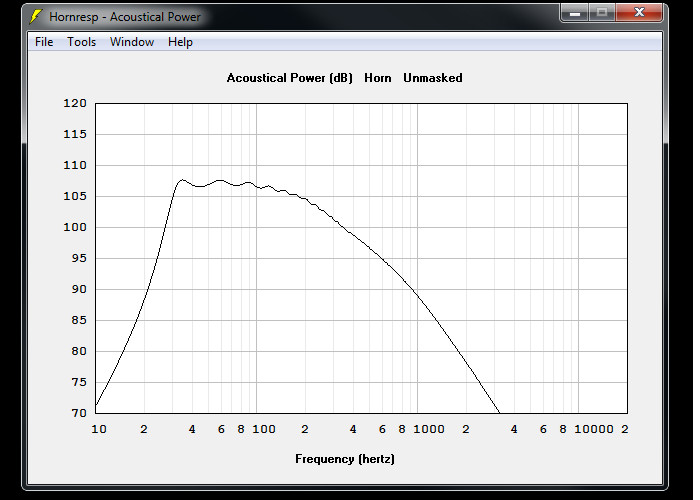Click the Hornresp lightning bolt icon
This screenshot has height=500, width=700.
tap(35, 17)
